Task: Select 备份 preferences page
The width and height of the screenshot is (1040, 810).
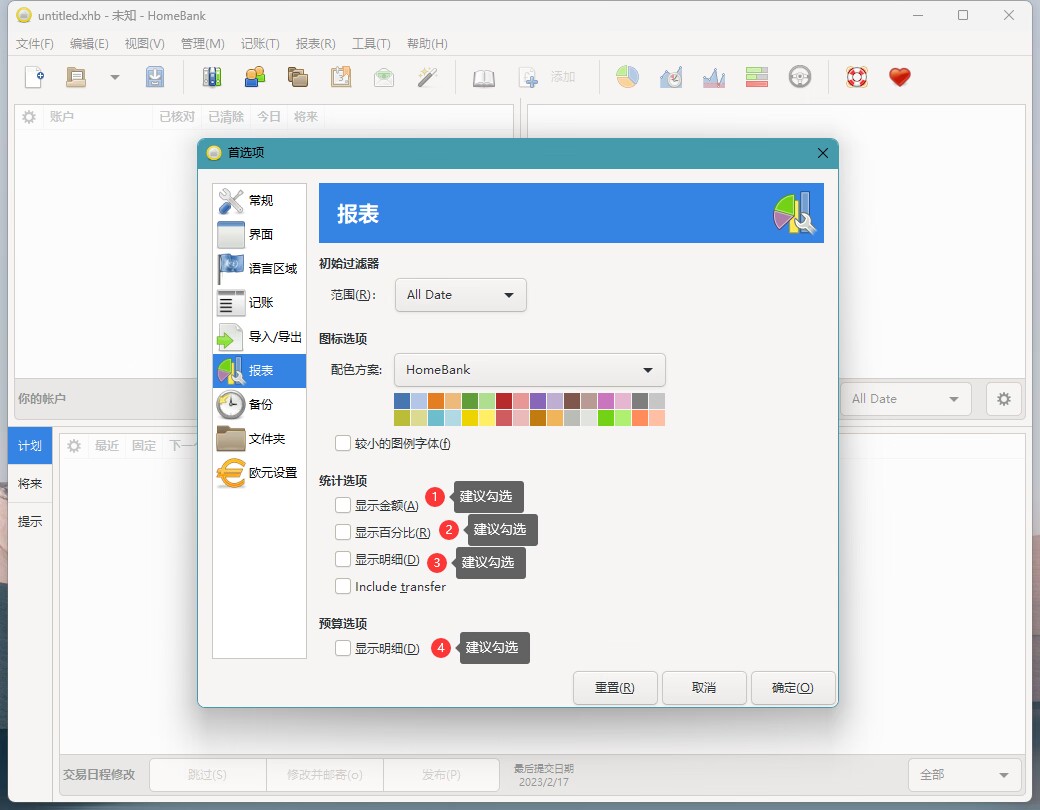Action: (259, 405)
